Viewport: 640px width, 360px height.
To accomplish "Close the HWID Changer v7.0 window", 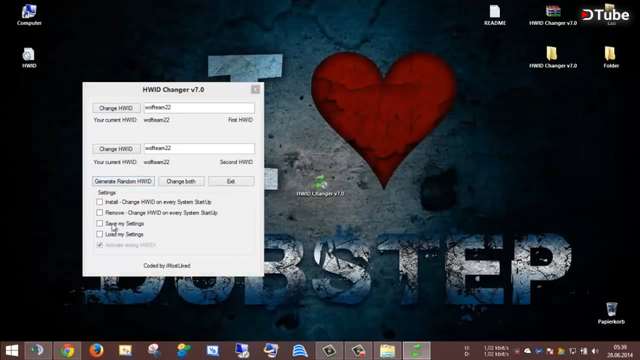I will [x=255, y=89].
